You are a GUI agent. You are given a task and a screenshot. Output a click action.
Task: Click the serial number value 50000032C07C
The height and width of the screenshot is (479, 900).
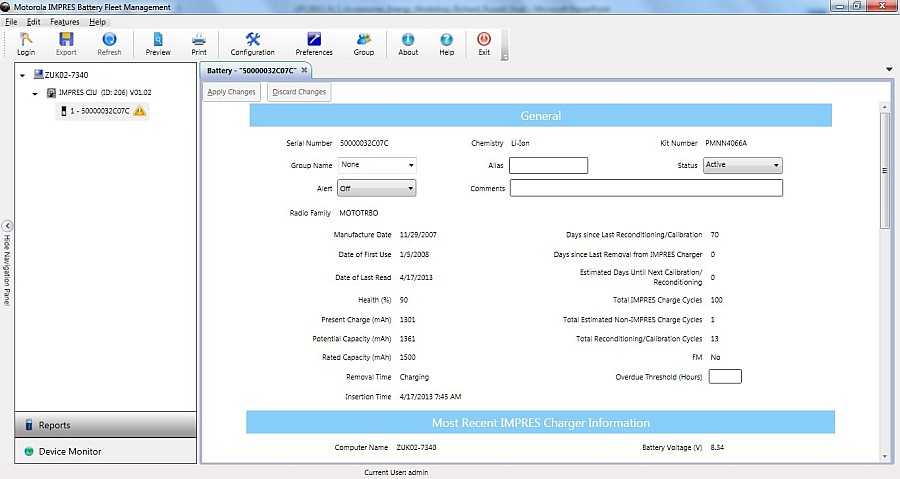[364, 143]
